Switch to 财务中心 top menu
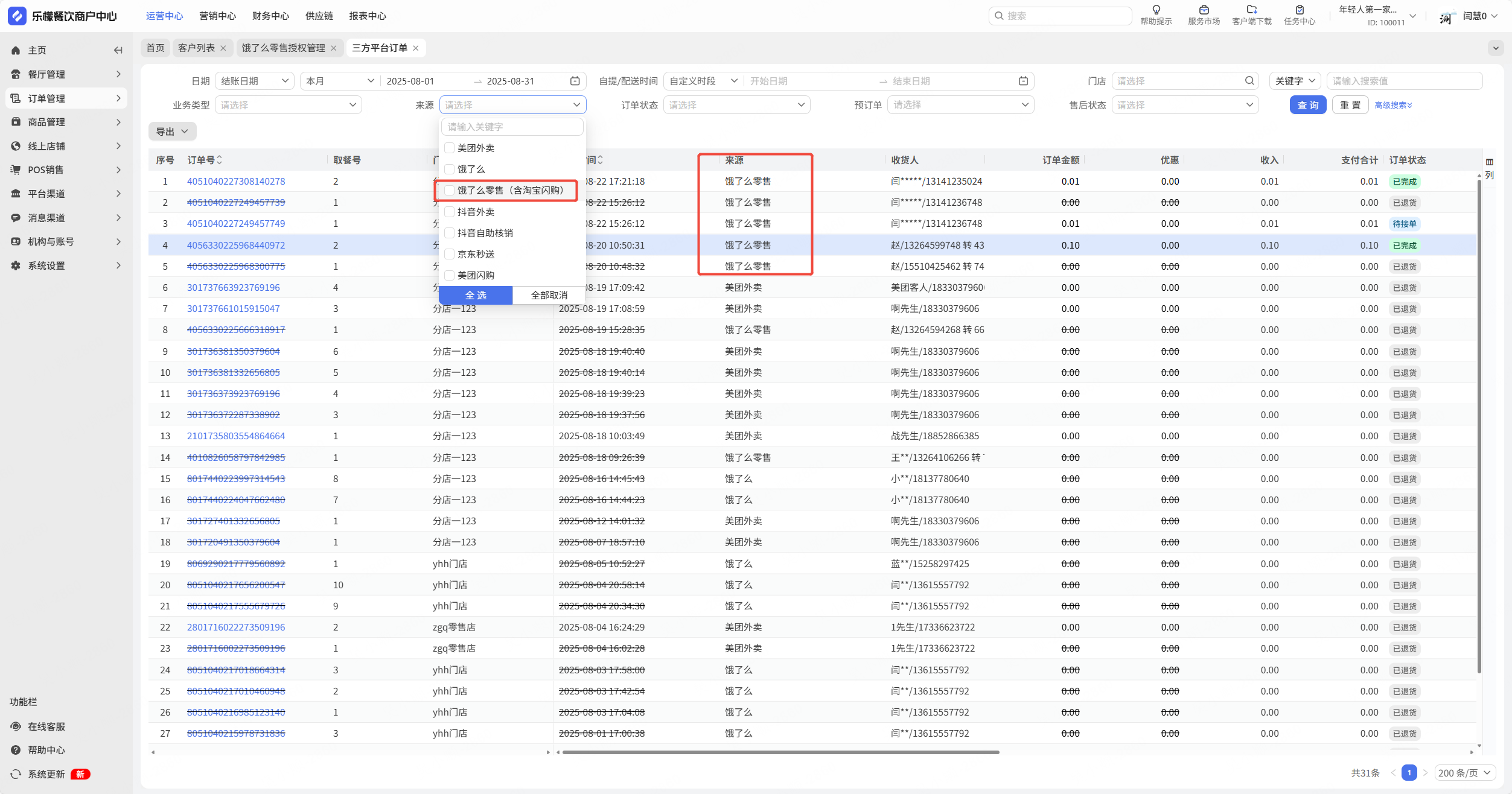The image size is (1512, 794). 271,16
